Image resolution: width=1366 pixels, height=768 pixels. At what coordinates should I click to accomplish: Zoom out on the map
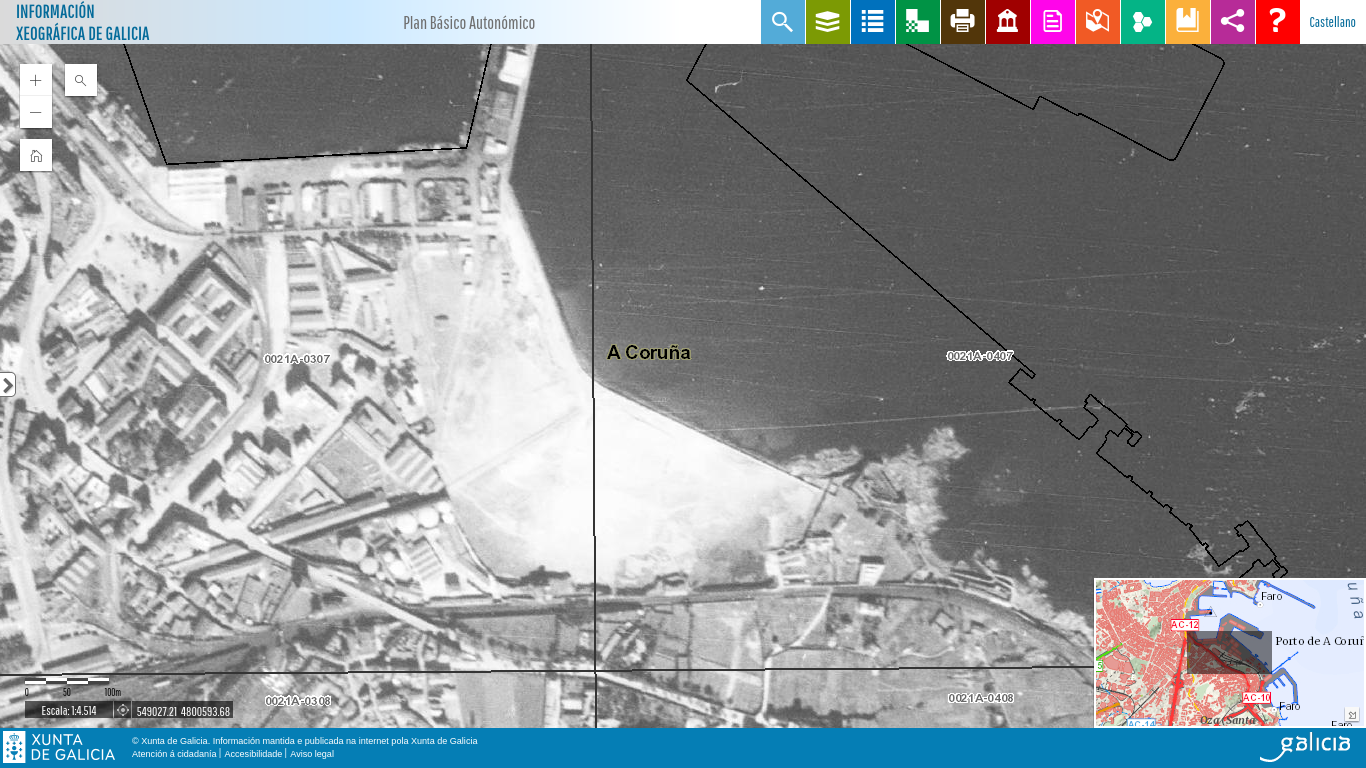point(36,112)
